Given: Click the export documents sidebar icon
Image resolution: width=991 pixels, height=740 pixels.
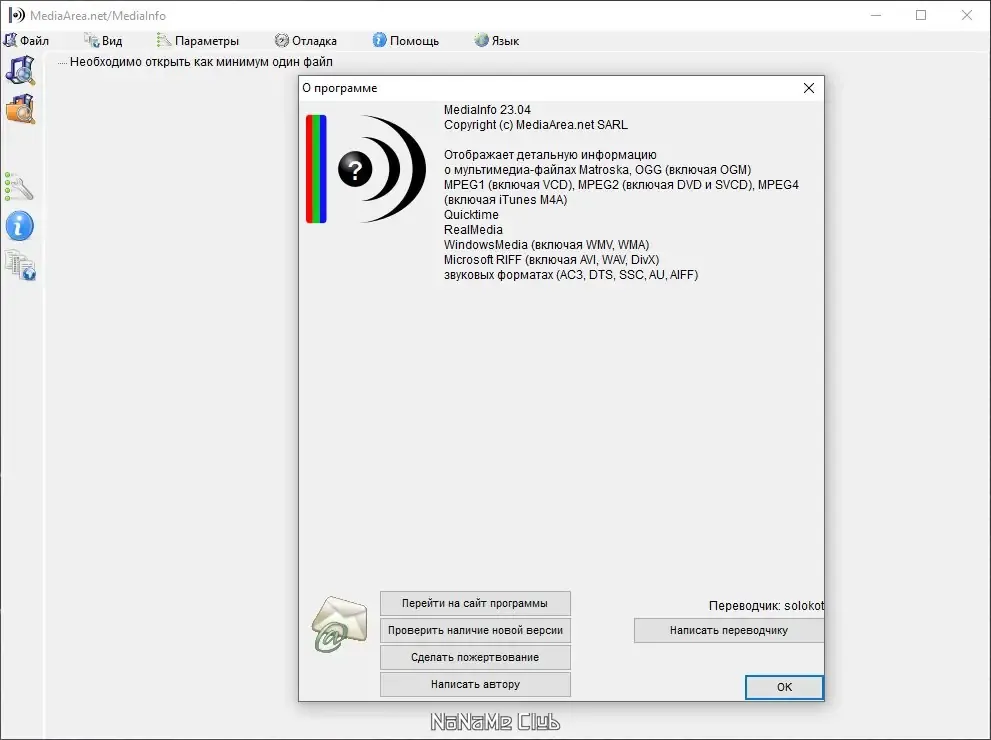Looking at the screenshot, I should click(x=20, y=265).
